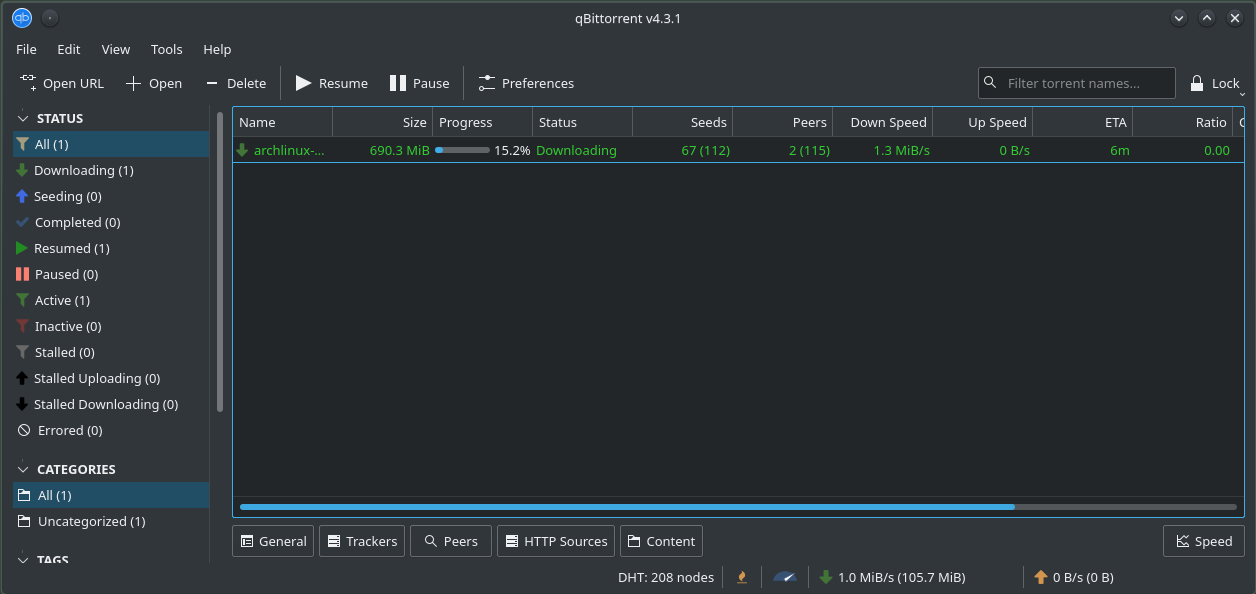Delete the archlinux torrent
The width and height of the screenshot is (1256, 594).
pos(235,83)
